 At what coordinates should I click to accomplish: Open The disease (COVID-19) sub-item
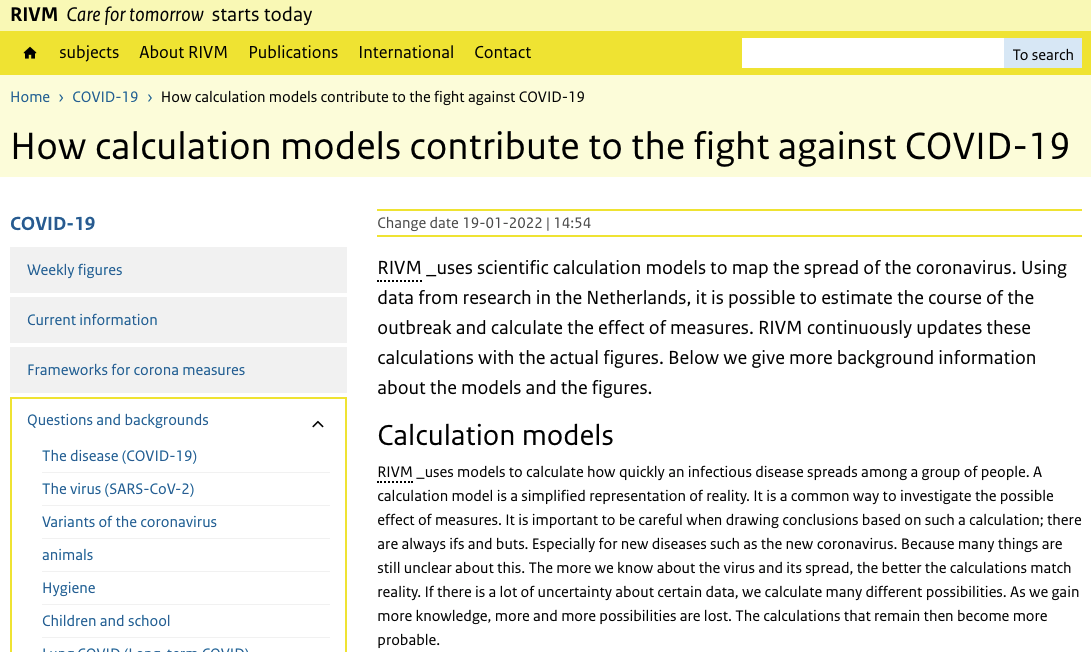pyautogui.click(x=120, y=456)
